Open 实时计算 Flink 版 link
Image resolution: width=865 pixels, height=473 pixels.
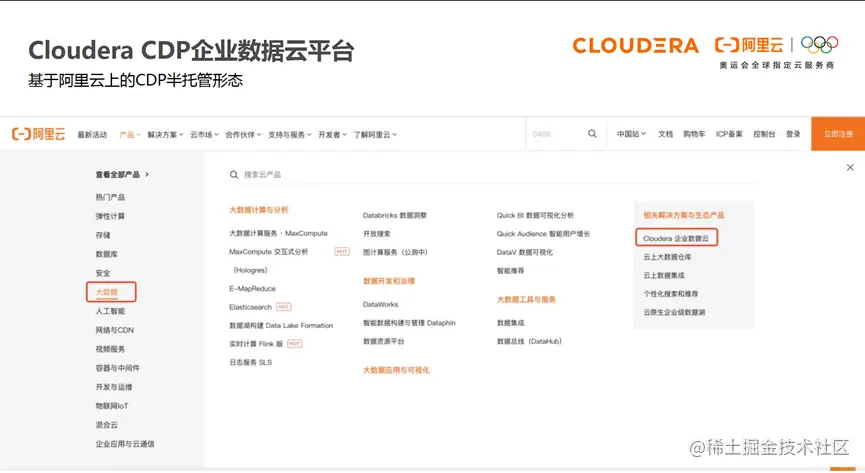(x=256, y=344)
